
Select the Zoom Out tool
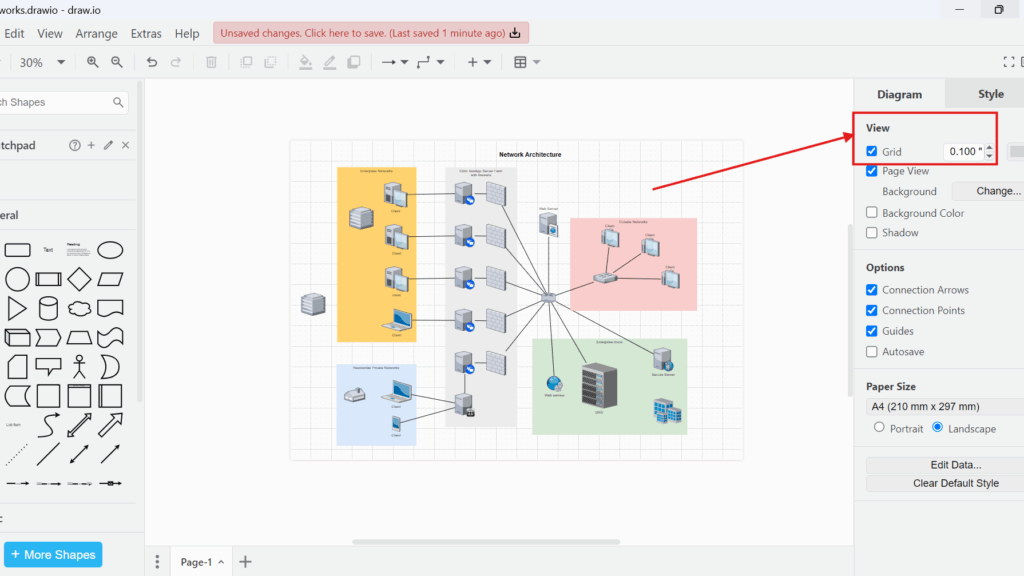(117, 62)
